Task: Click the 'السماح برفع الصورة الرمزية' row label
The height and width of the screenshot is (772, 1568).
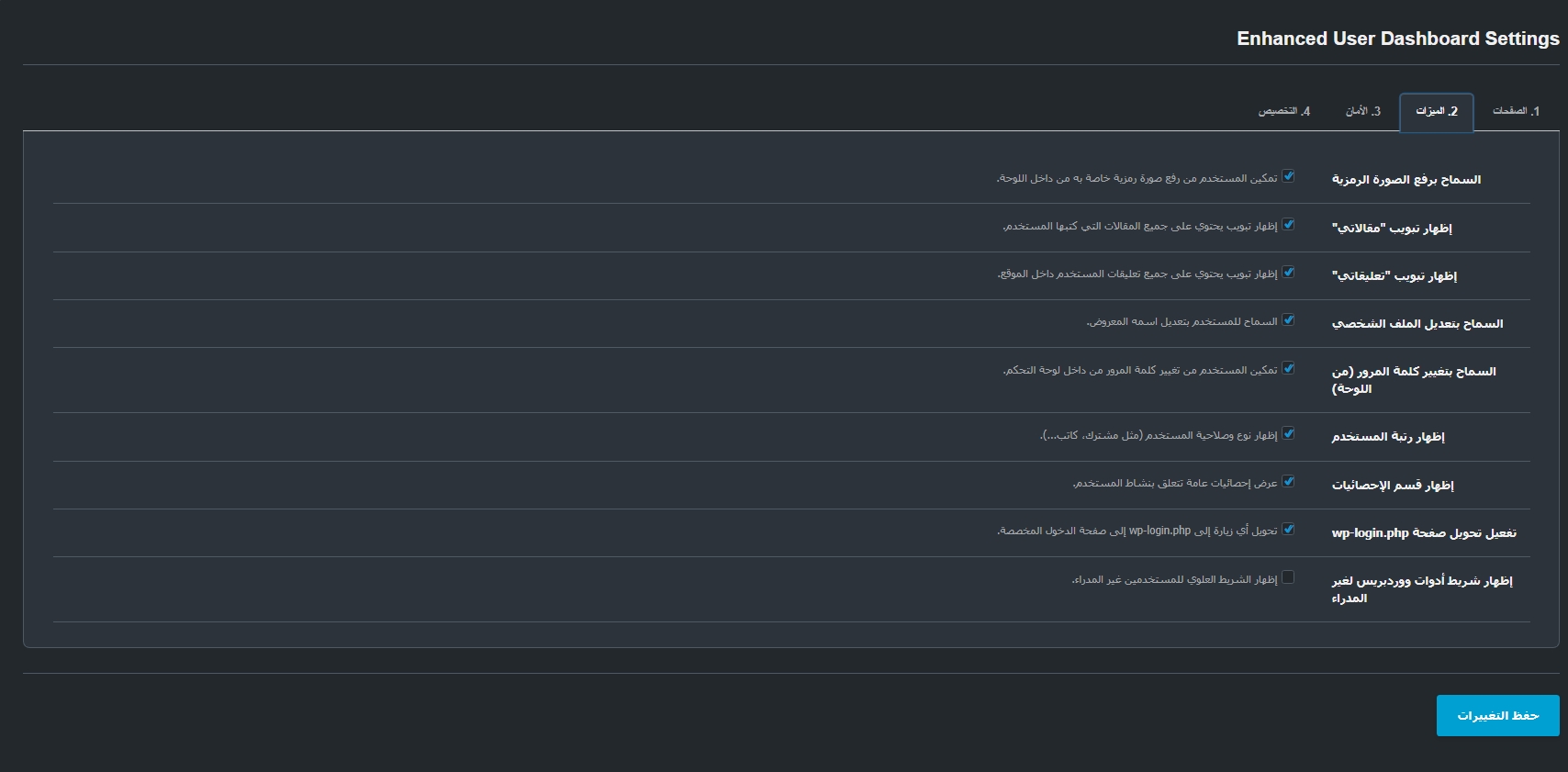Action: coord(1406,180)
